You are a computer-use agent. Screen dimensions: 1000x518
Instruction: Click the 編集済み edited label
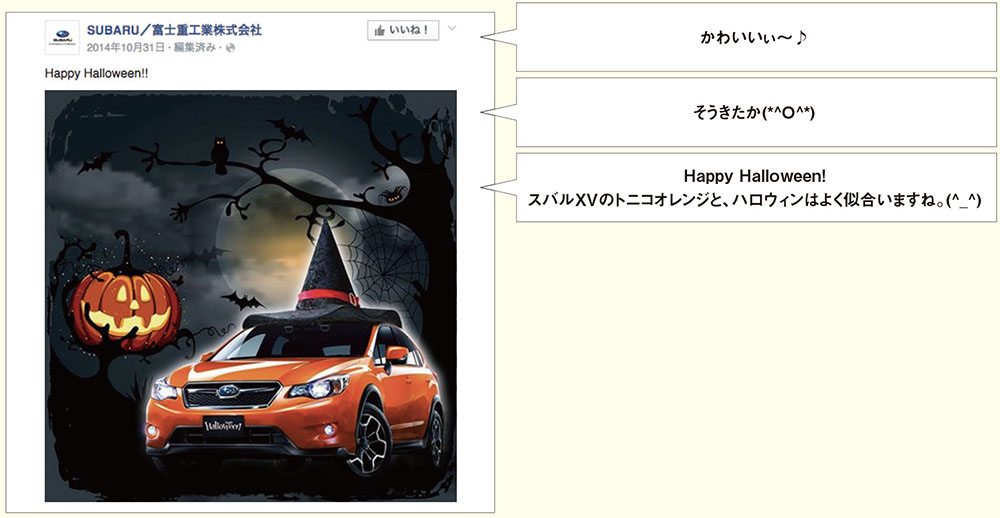click(x=195, y=48)
